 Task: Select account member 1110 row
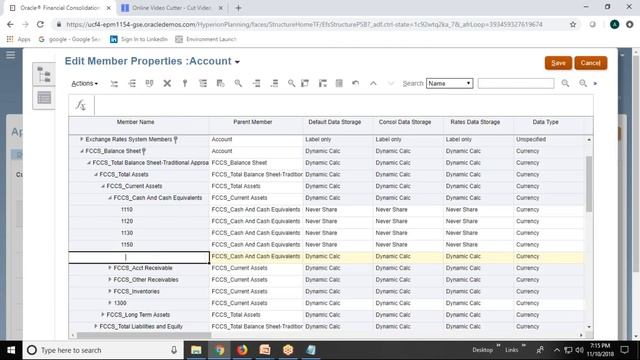pos(127,209)
